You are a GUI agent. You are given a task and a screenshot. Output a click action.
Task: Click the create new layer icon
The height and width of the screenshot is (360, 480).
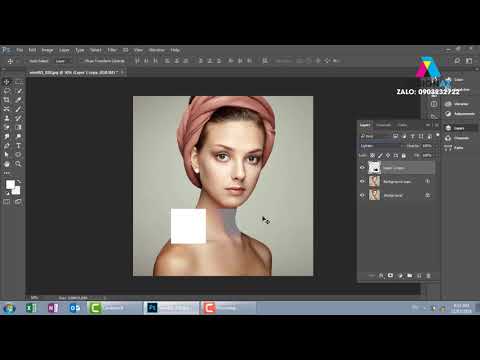419,276
